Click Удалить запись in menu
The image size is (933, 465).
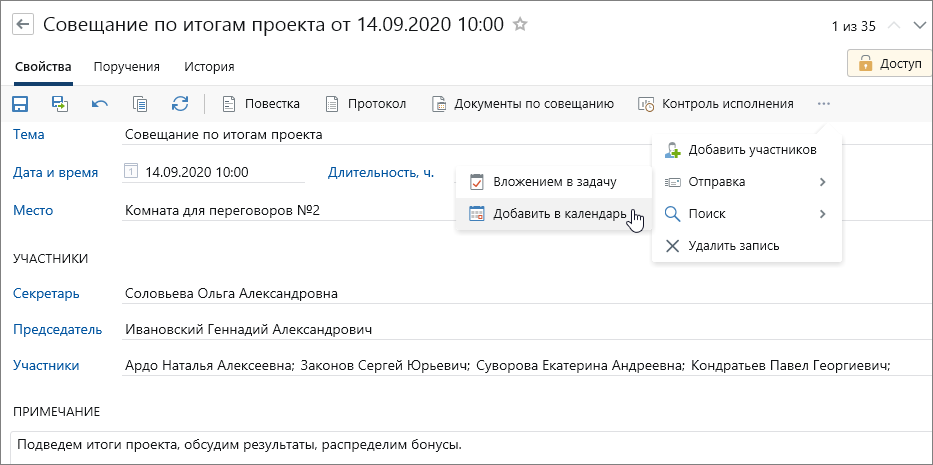(733, 245)
